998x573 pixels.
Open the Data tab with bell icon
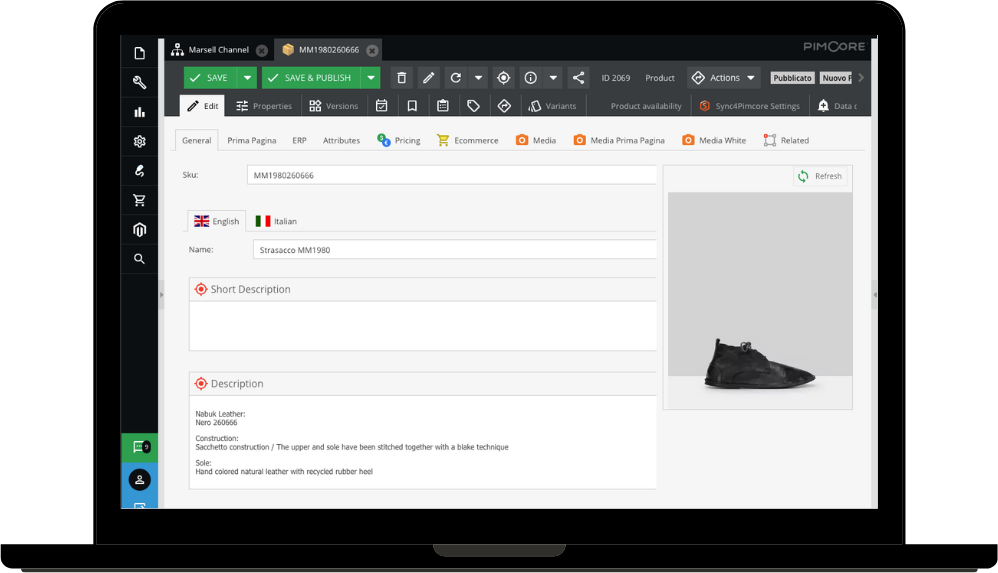point(838,106)
